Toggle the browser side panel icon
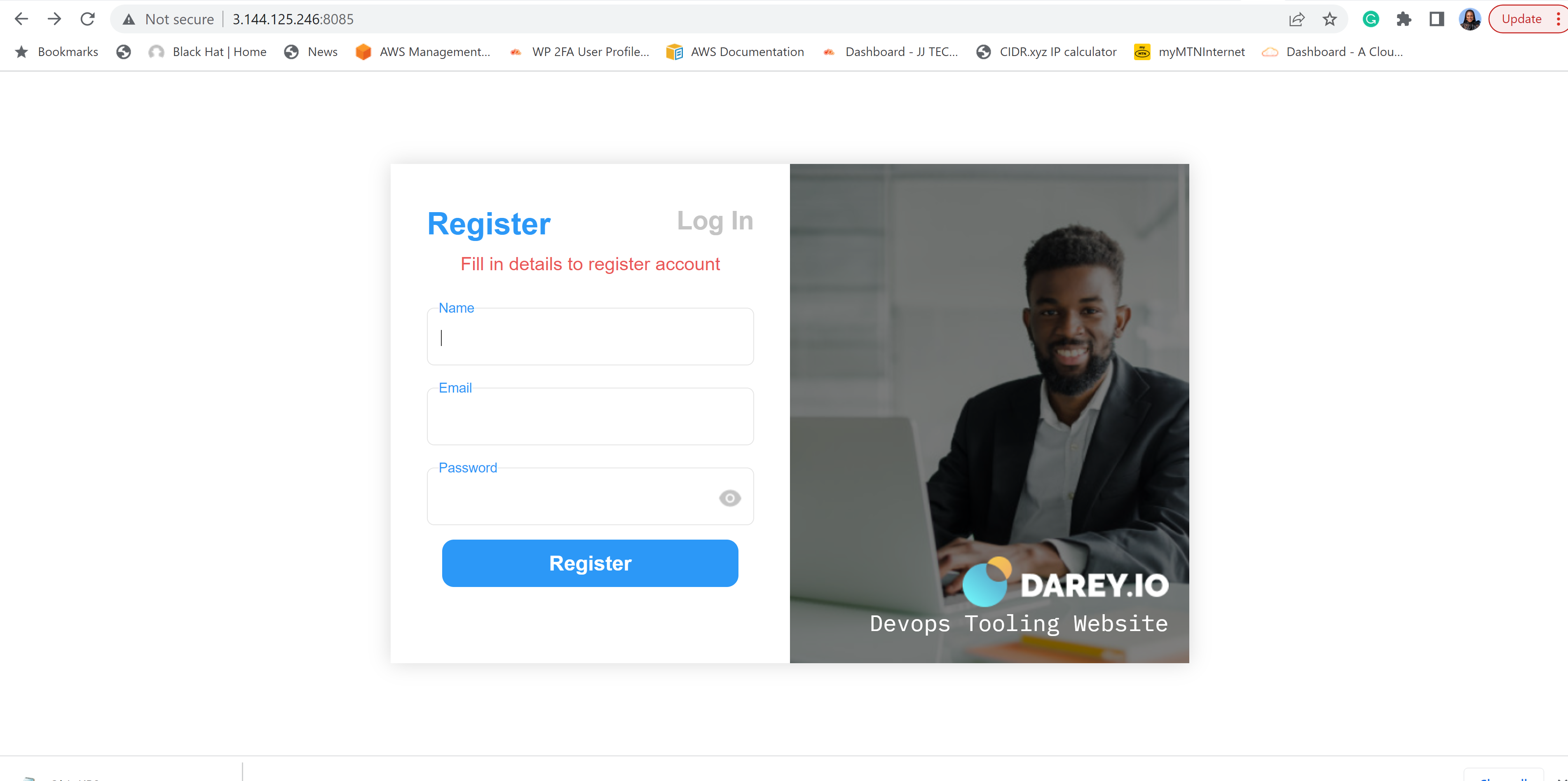The image size is (1568, 781). [1437, 19]
